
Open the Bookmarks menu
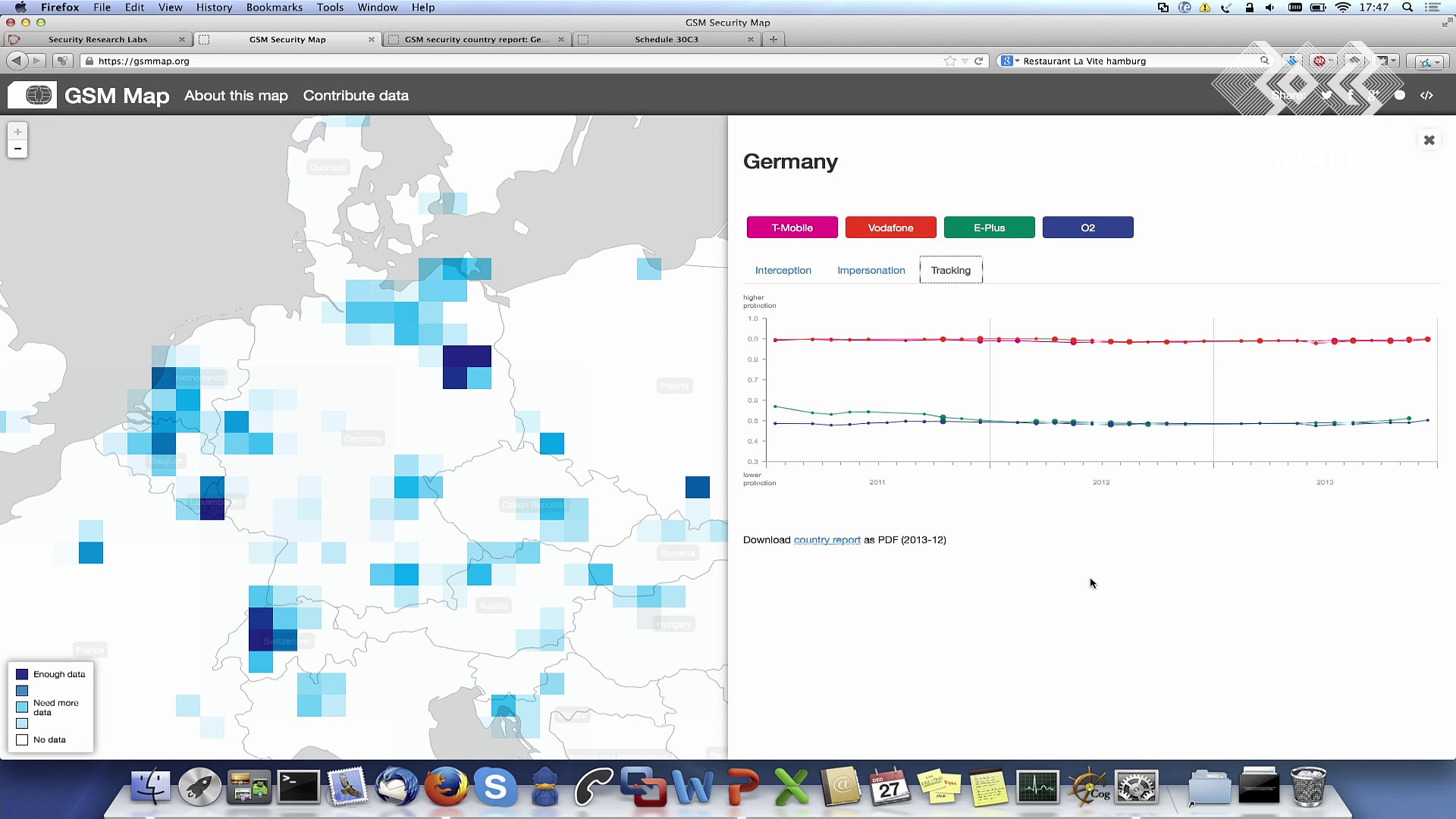275,8
